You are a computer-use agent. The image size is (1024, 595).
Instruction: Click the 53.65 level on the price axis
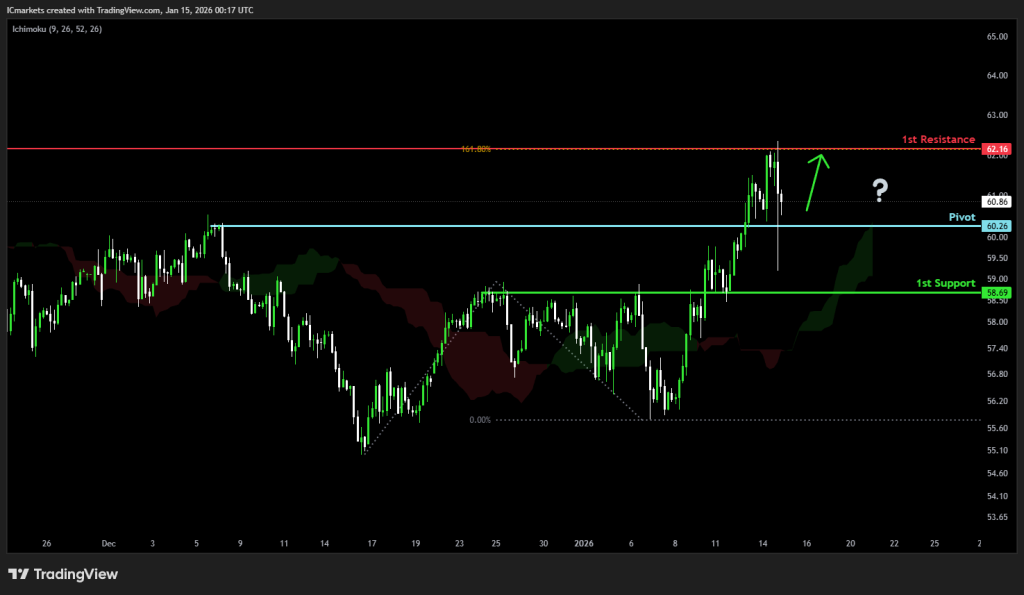click(x=996, y=517)
